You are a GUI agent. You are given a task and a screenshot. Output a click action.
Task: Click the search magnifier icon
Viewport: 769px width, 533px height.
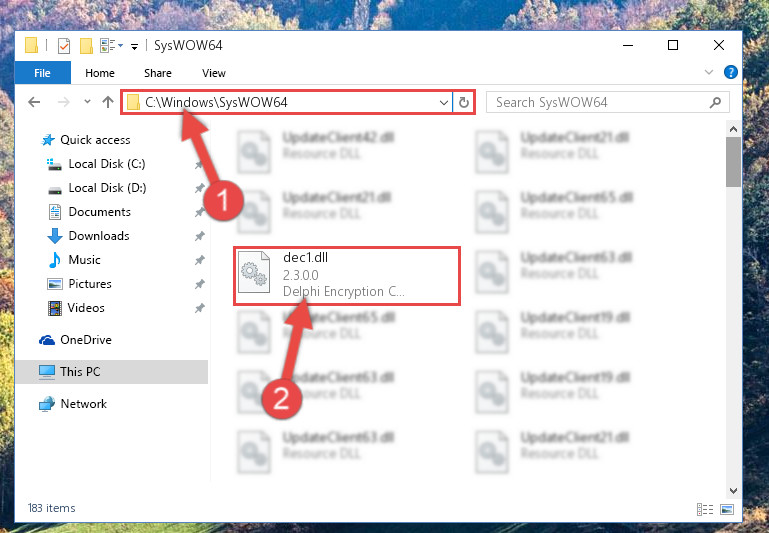click(715, 102)
